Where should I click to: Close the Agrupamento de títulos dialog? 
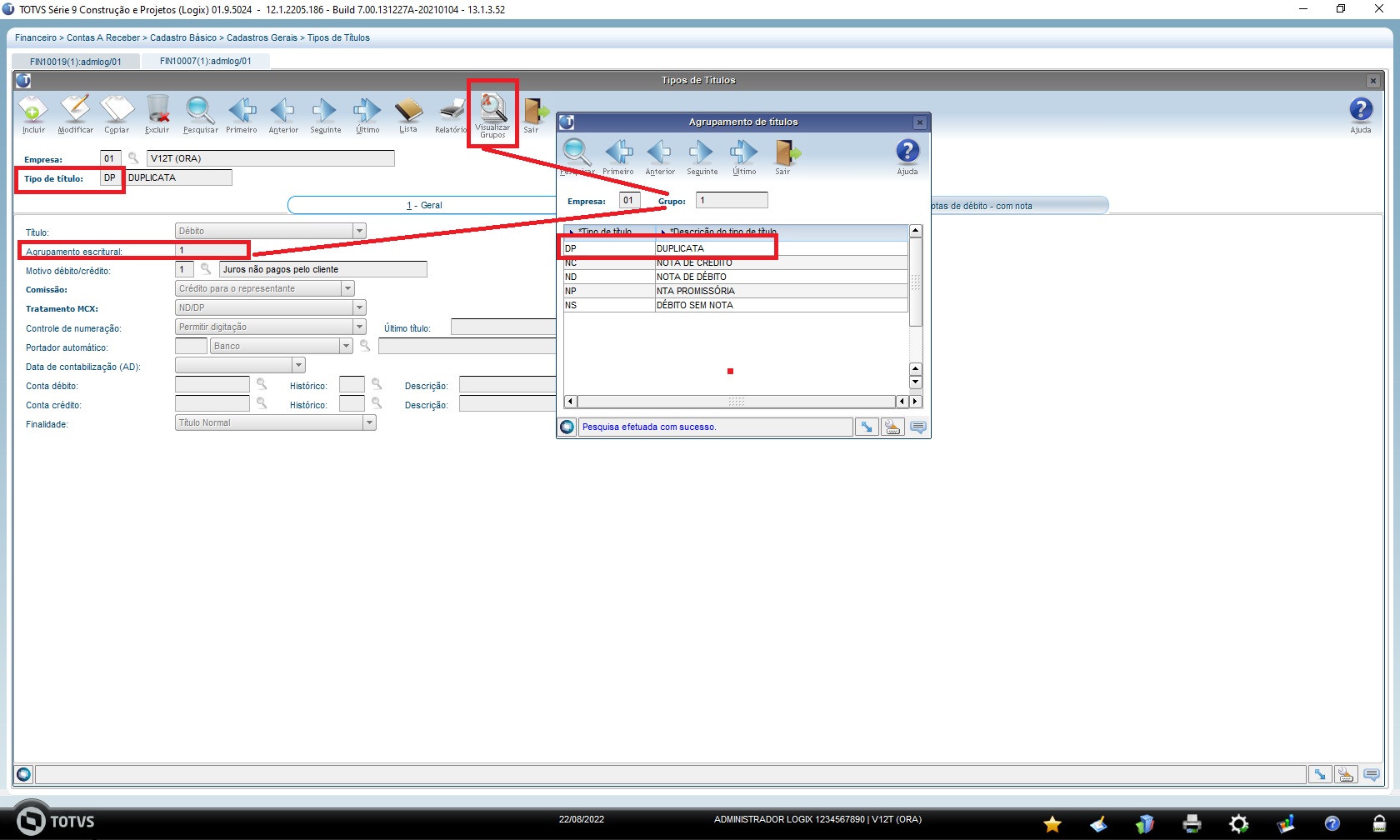click(x=920, y=122)
